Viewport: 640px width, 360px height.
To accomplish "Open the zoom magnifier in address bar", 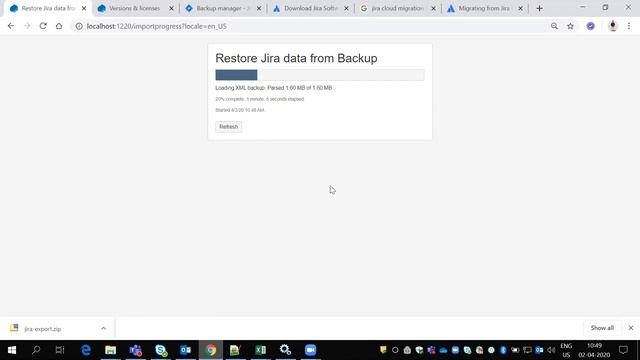I will pos(554,26).
